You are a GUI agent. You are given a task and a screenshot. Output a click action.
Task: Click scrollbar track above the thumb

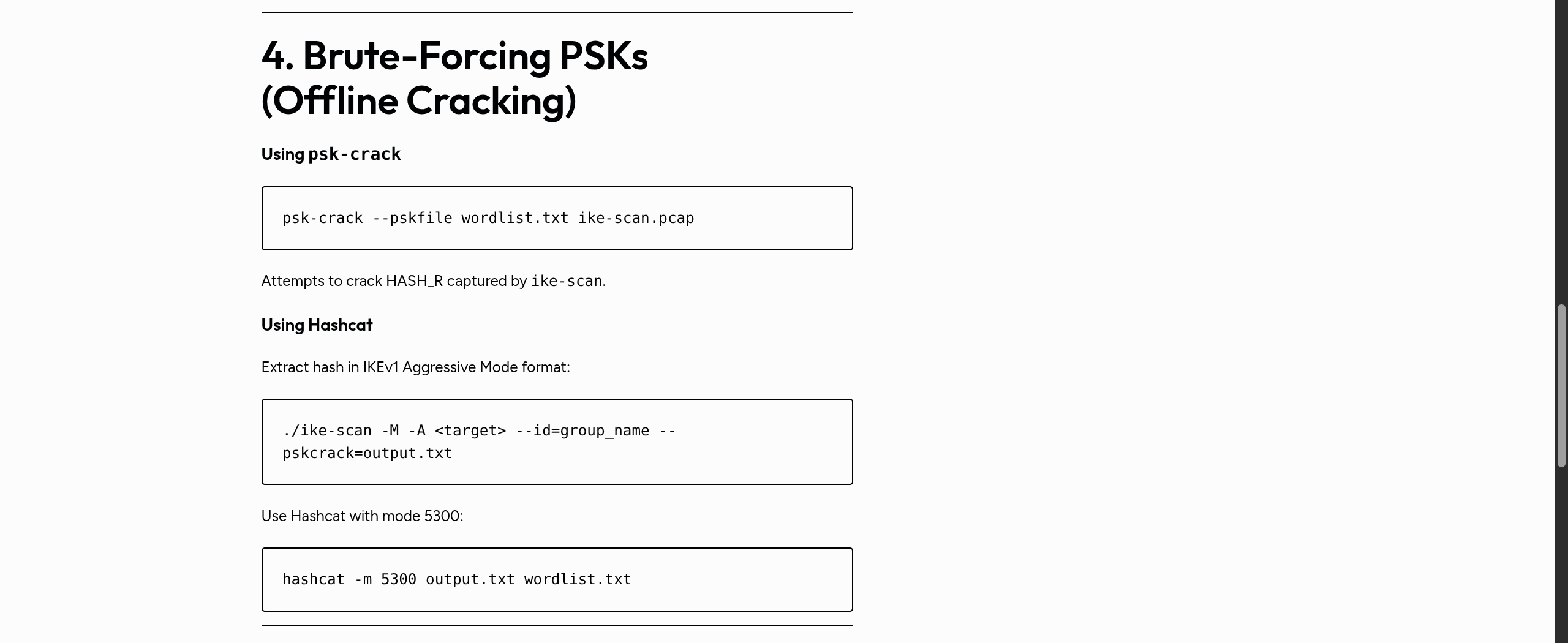[x=1561, y=153]
